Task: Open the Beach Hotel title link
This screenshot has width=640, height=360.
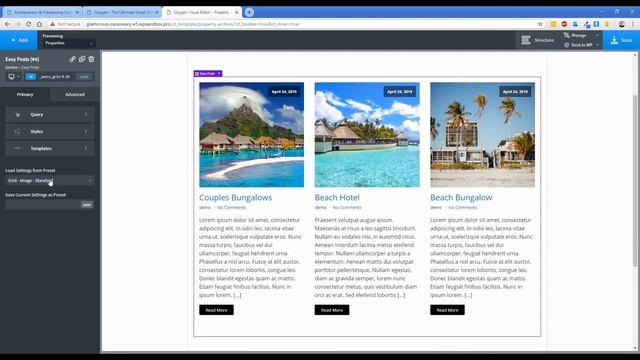Action: 337,198
